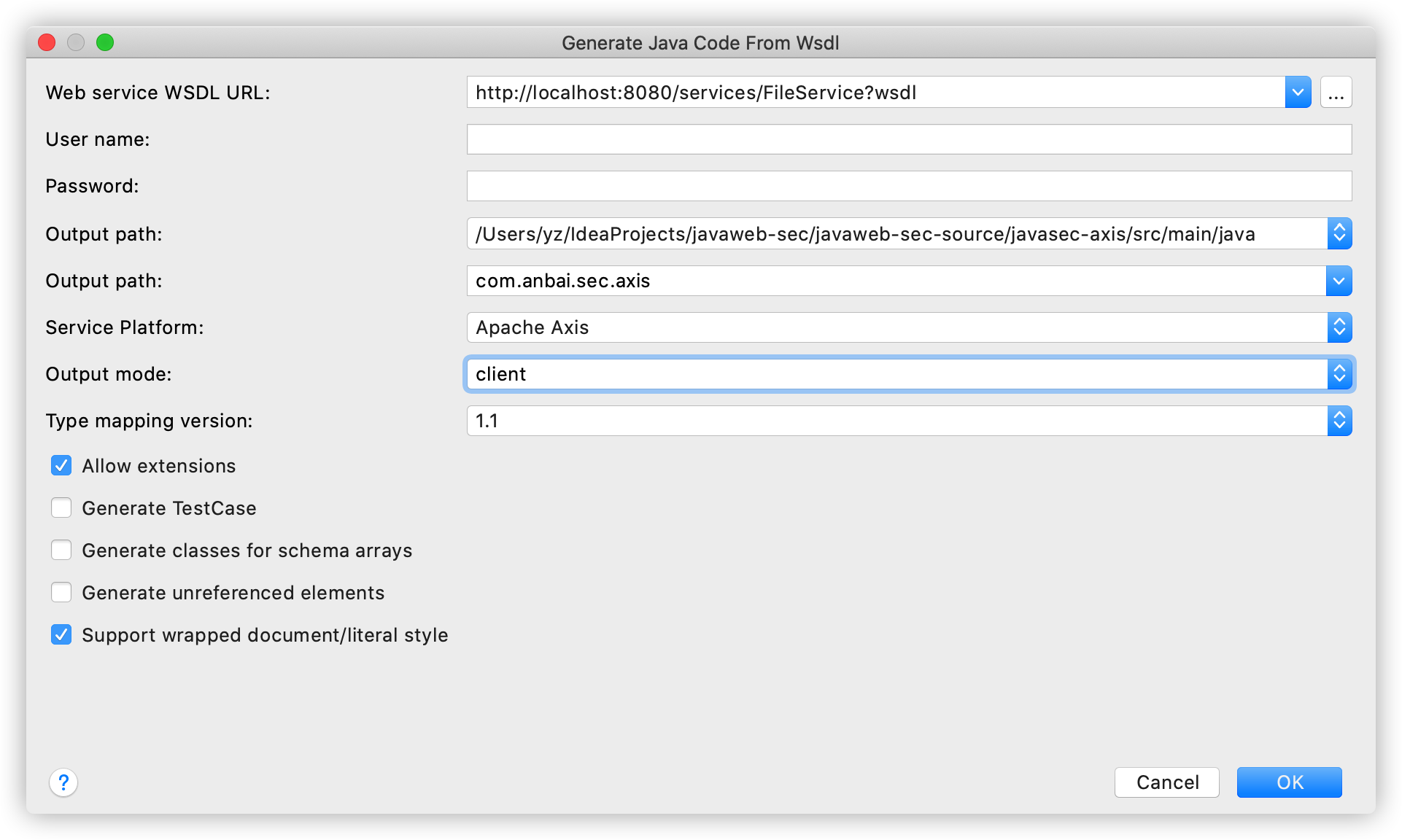This screenshot has width=1402, height=840.
Task: Uncheck Allow extensions checkbox
Action: click(x=61, y=466)
